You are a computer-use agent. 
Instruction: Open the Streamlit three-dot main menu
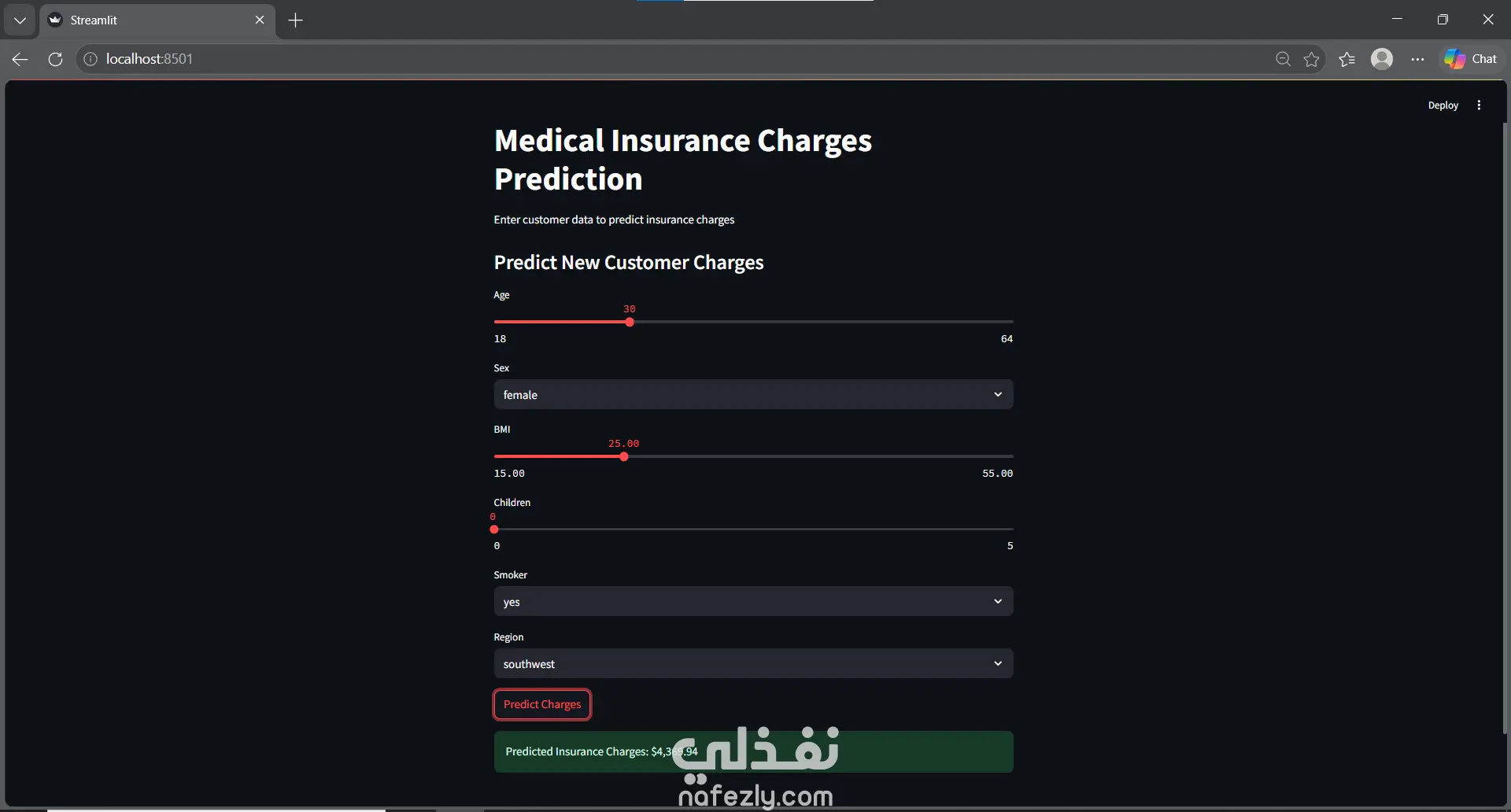(1479, 105)
